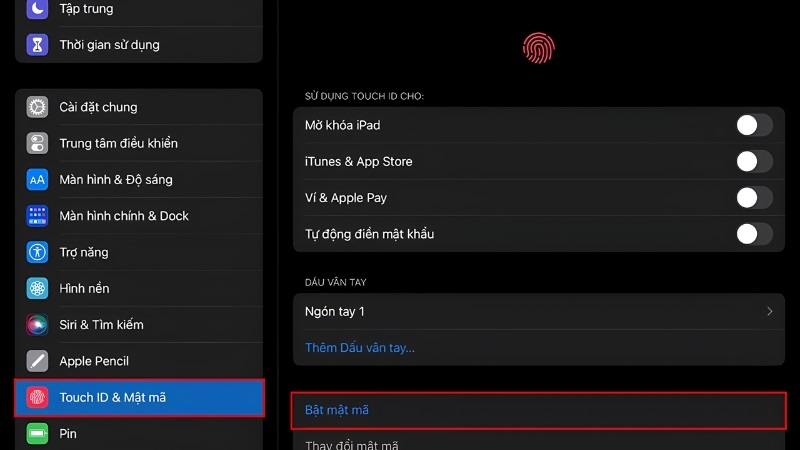Screen dimensions: 800x450
Task: Tap the Touch ID fingerprint sidebar icon
Action: point(37,397)
